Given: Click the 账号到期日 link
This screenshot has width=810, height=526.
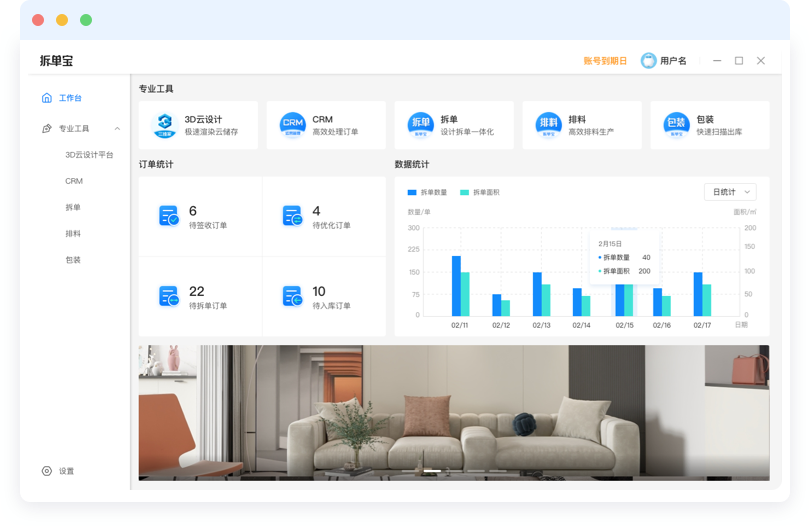Looking at the screenshot, I should click(605, 61).
